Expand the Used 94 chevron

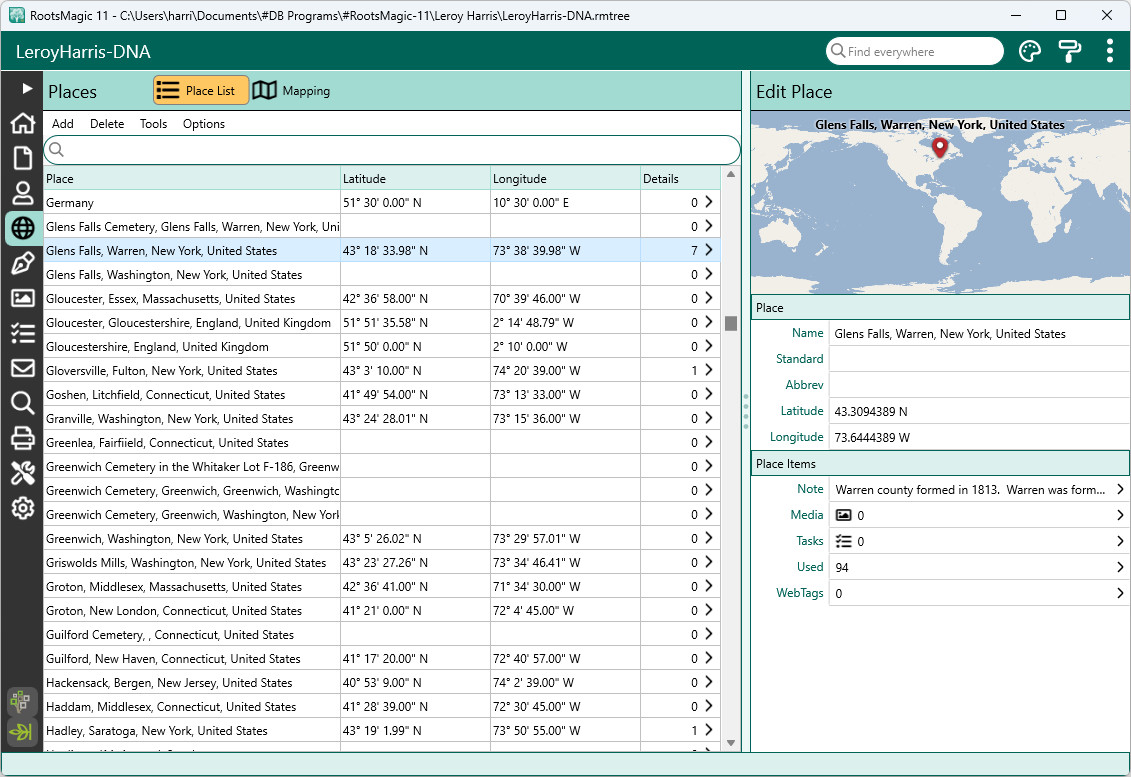click(x=1120, y=567)
